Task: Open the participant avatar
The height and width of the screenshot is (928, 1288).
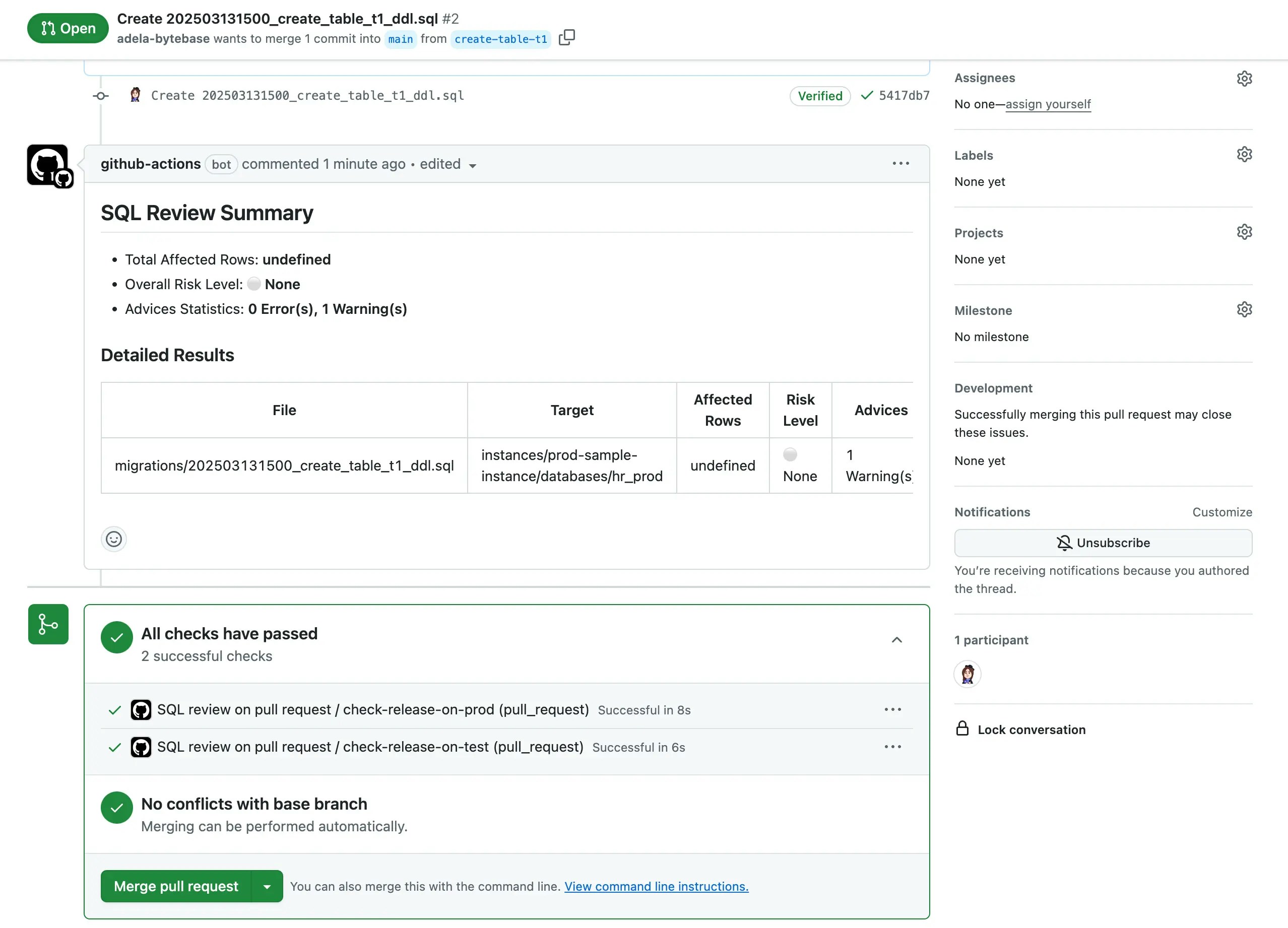Action: (x=967, y=675)
